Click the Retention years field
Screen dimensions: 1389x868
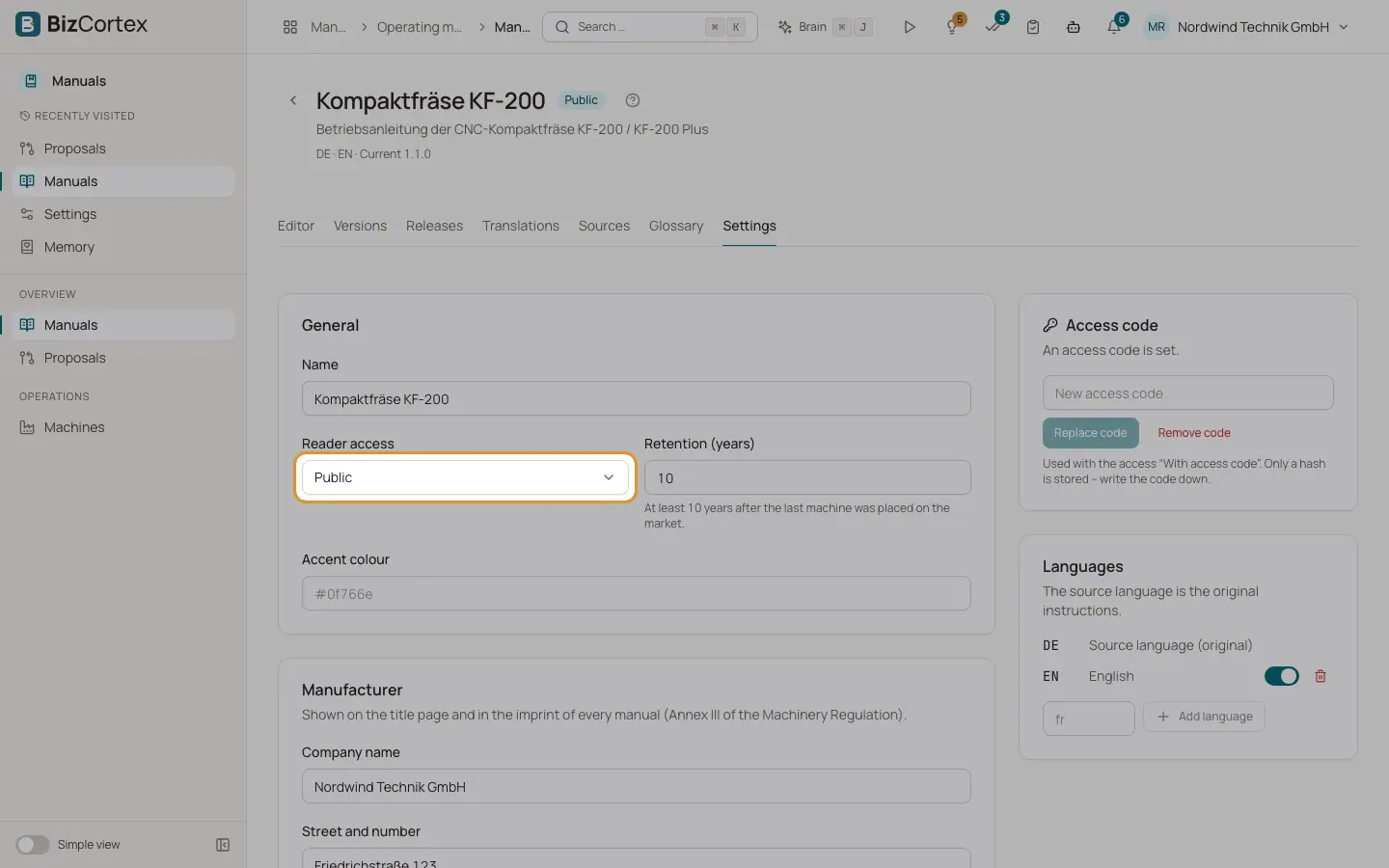(x=807, y=477)
